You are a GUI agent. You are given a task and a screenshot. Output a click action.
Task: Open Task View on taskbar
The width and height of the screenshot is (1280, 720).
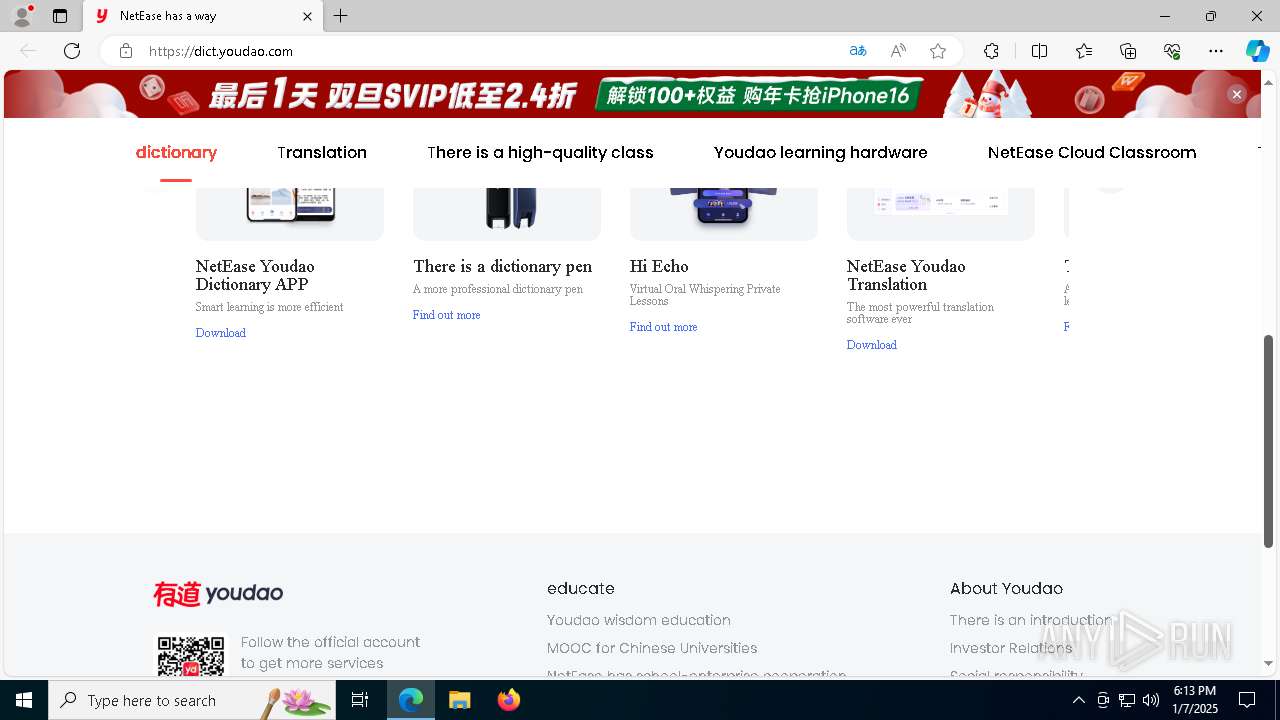point(360,700)
